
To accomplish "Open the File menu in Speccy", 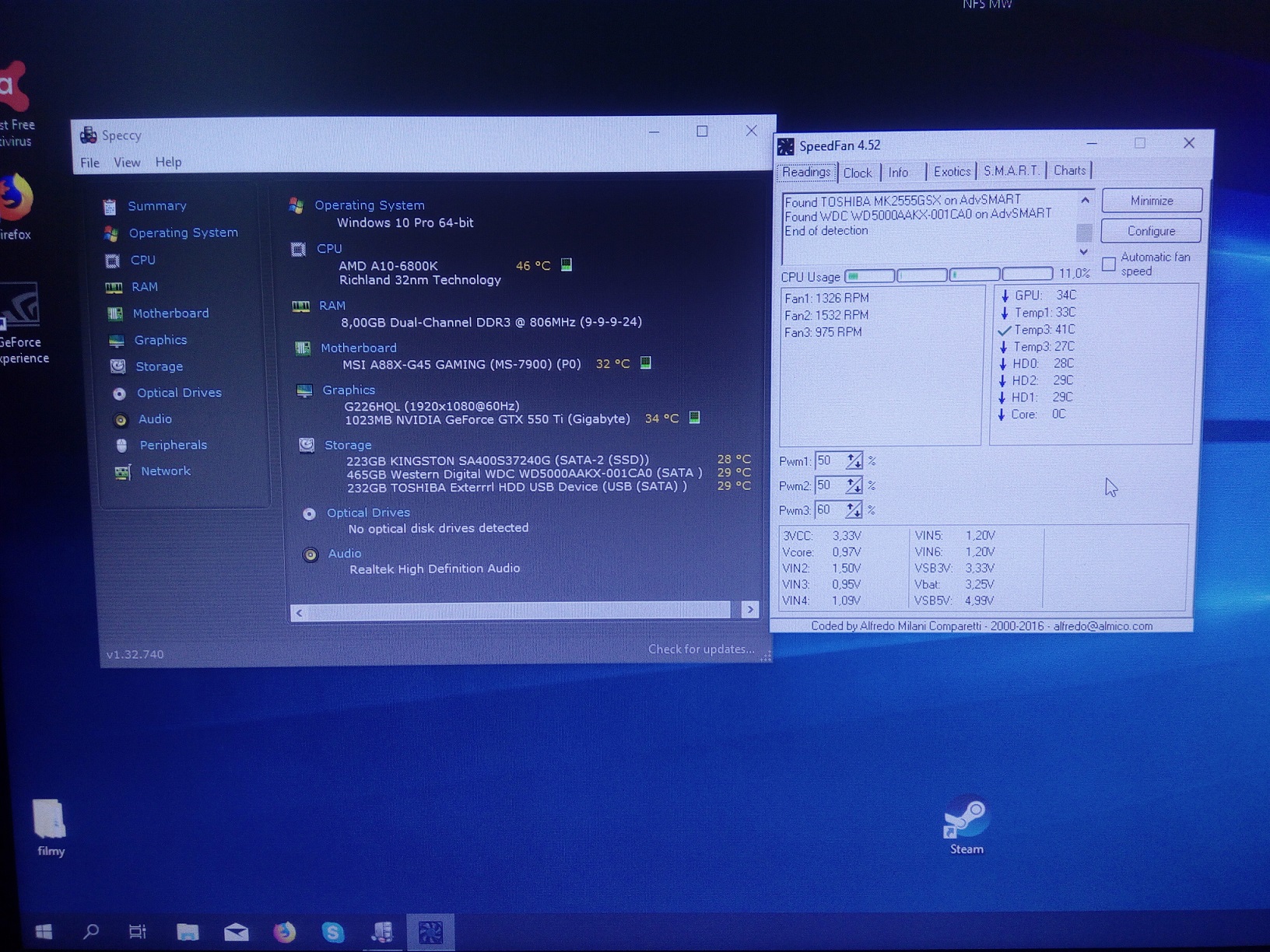I will pyautogui.click(x=89, y=163).
